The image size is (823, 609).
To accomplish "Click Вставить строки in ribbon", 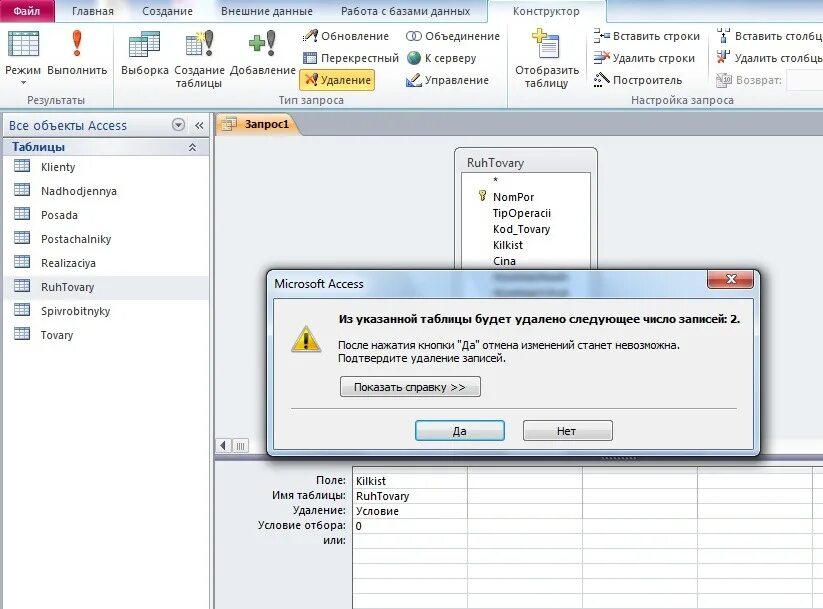I will pos(647,36).
